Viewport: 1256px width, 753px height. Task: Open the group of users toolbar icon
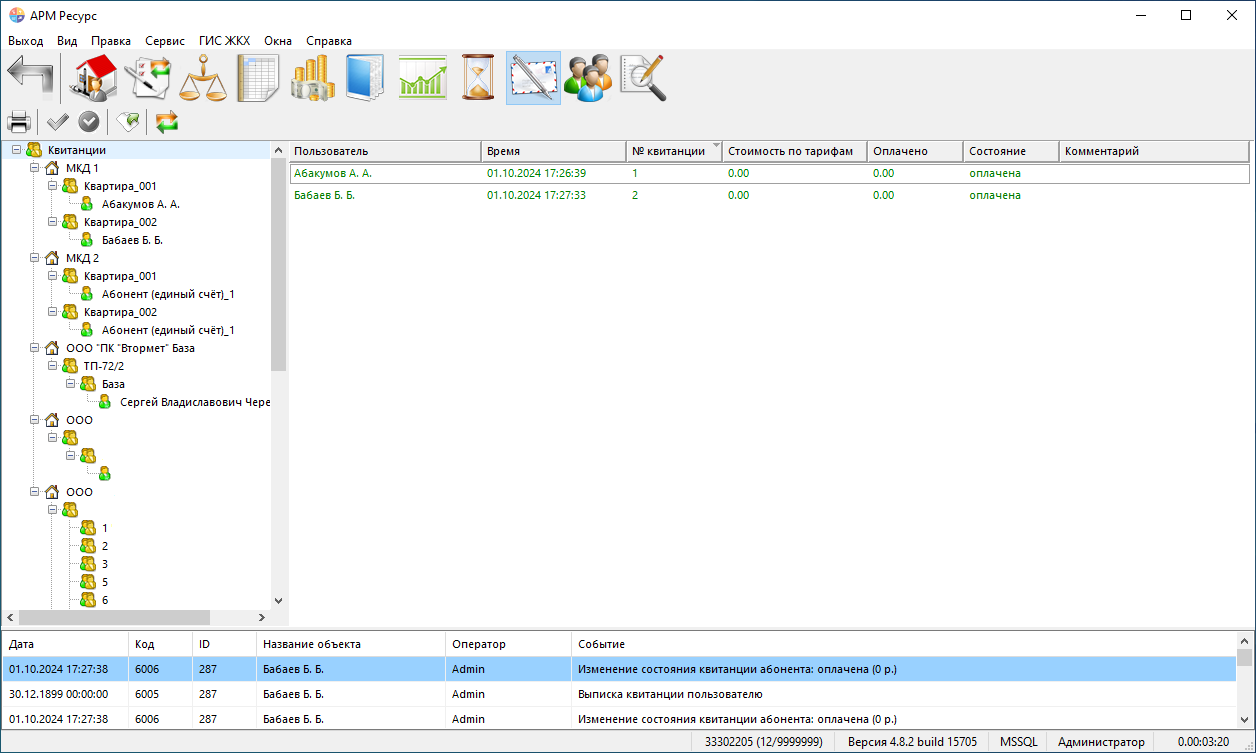click(588, 77)
